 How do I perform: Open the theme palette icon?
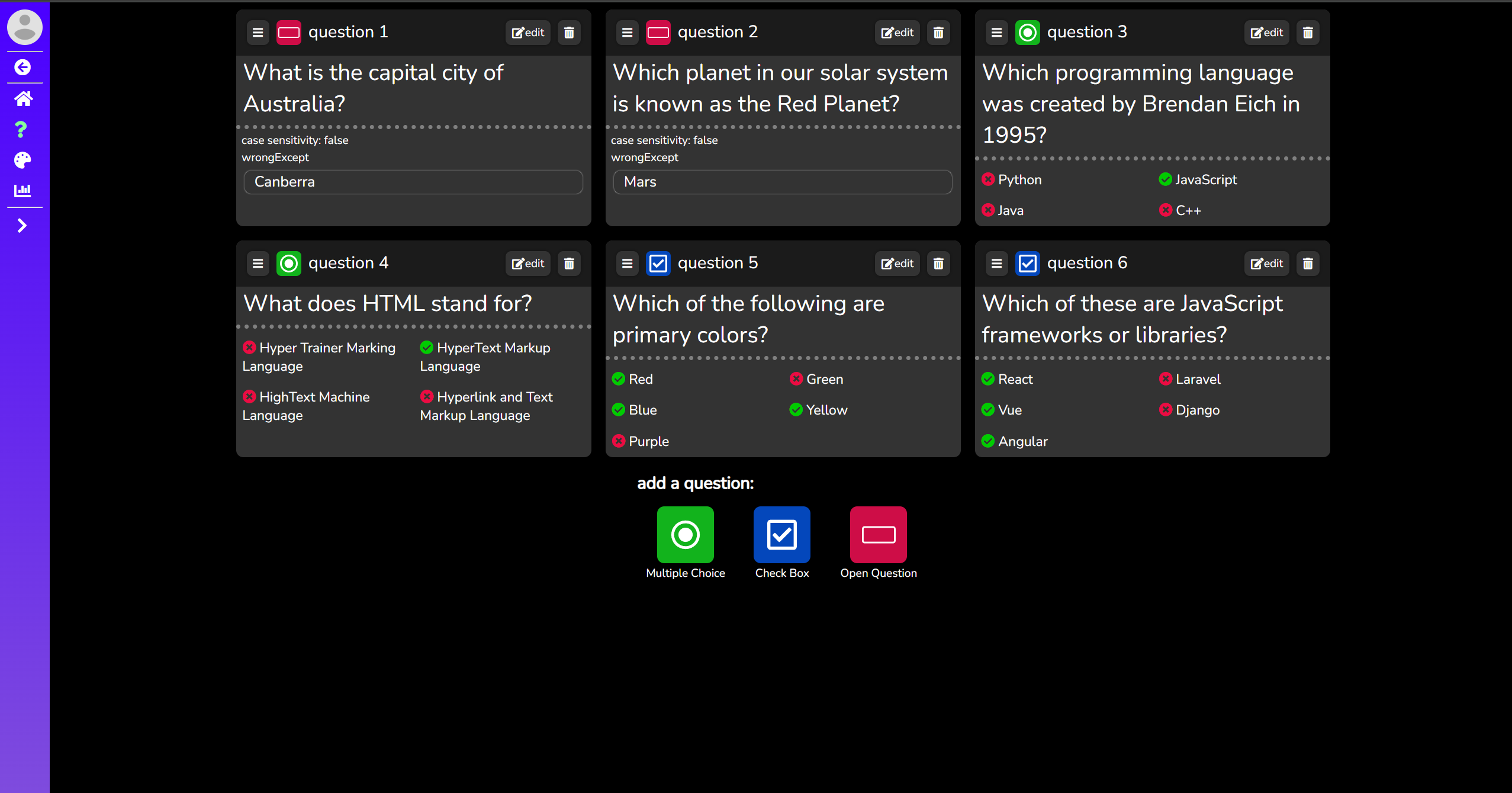(x=22, y=160)
